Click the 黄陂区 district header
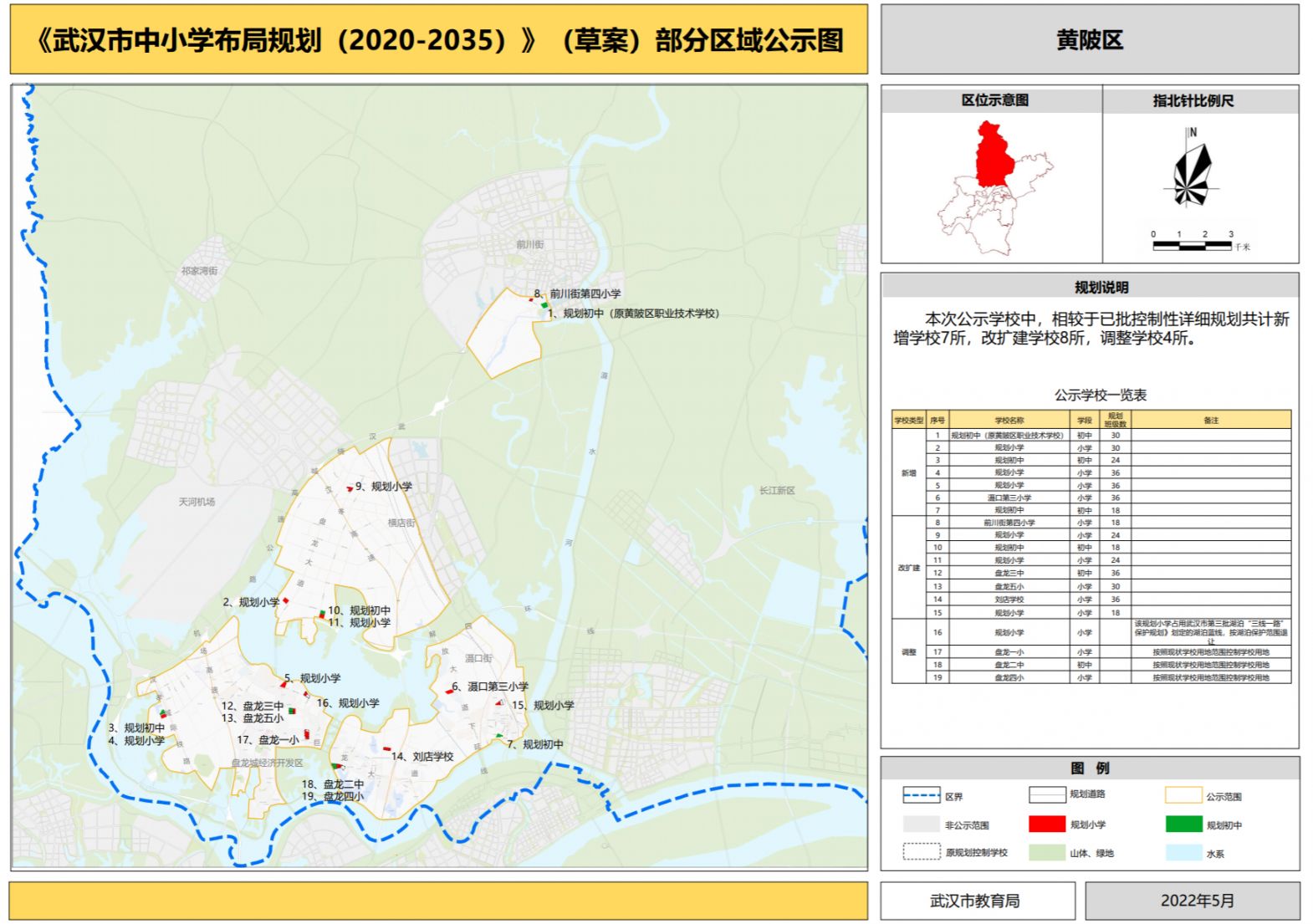 click(x=1090, y=39)
